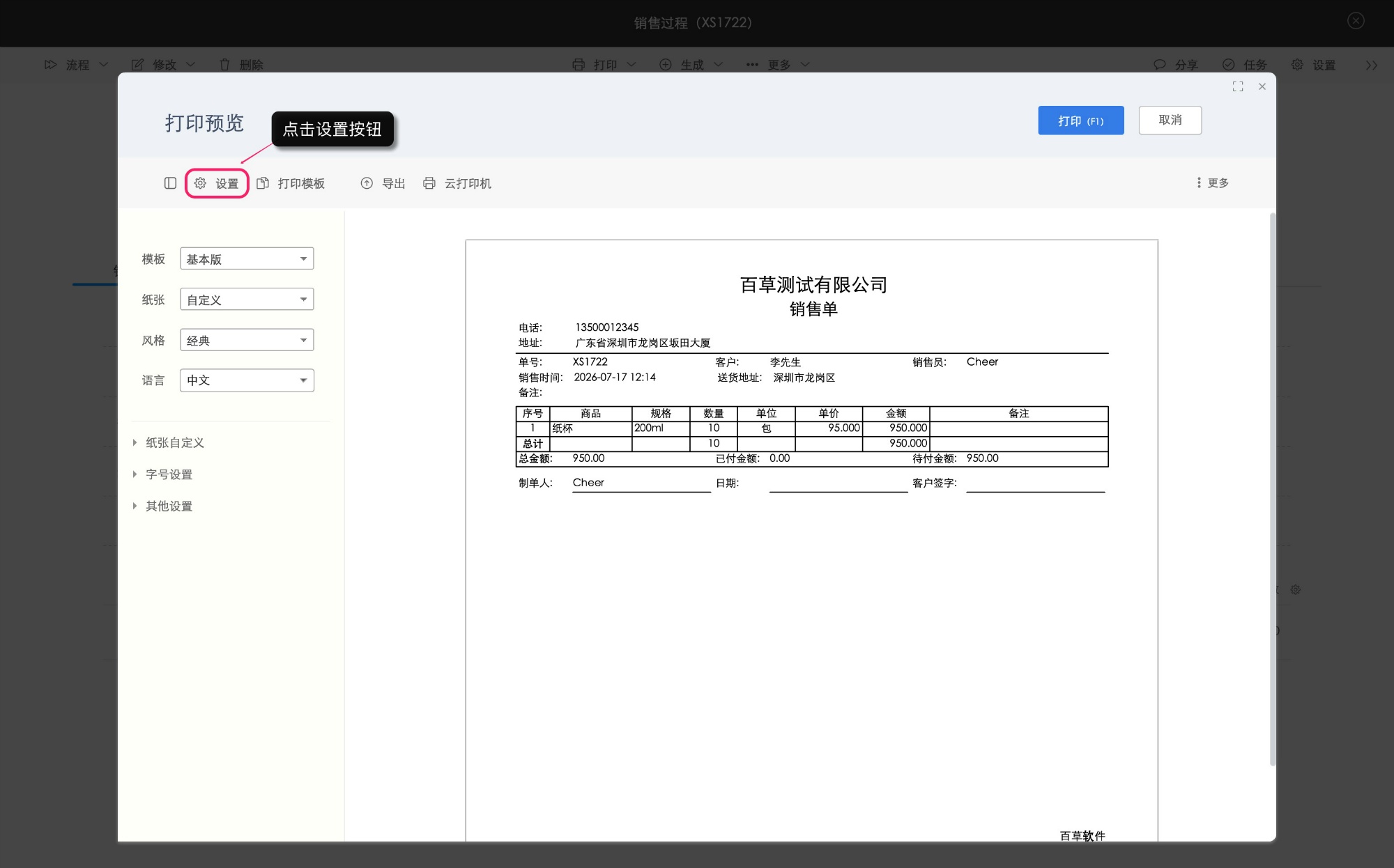Expand the 其他设置 section
Viewport: 1394px width, 868px height.
(163, 506)
